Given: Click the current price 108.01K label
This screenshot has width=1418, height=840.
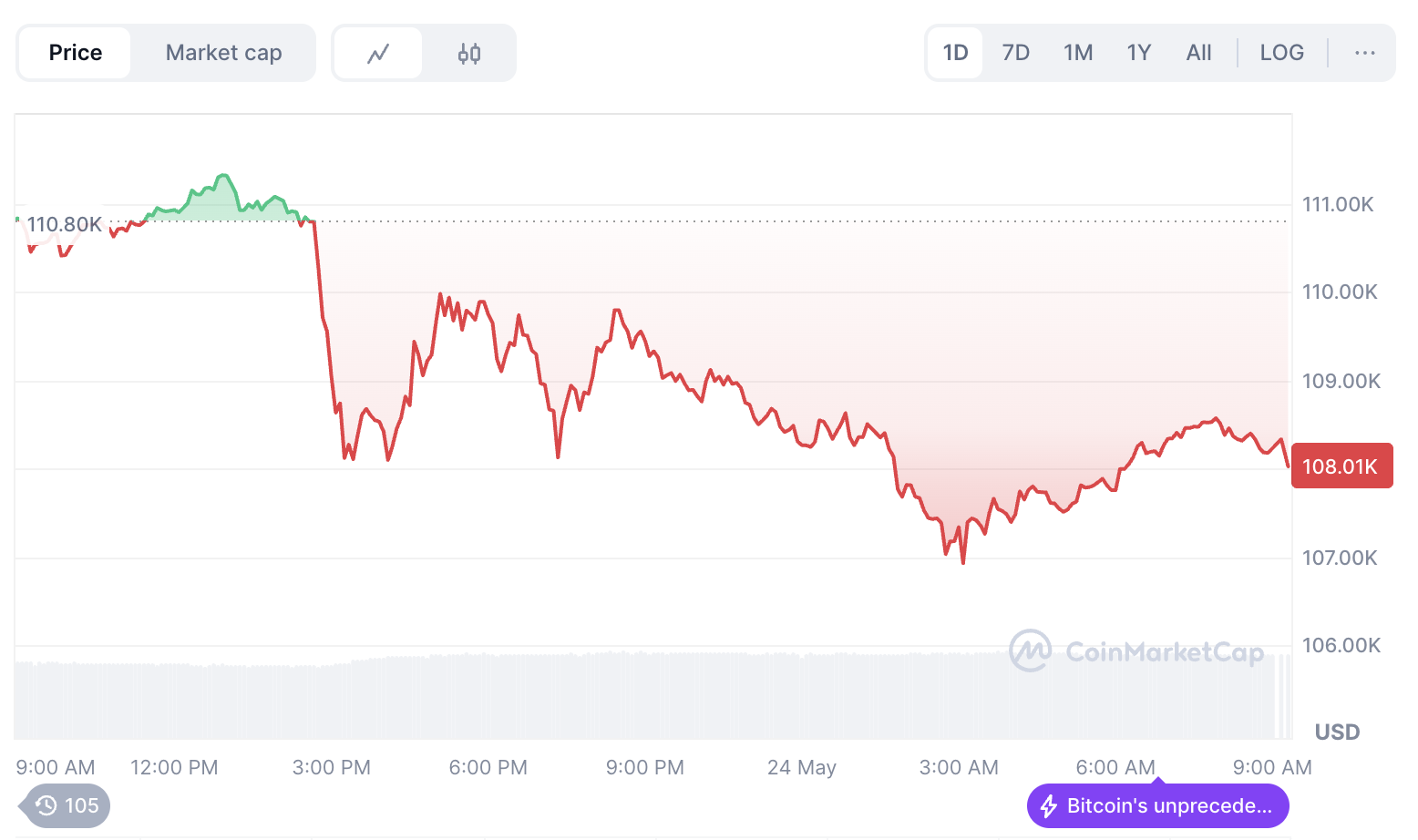Looking at the screenshot, I should point(1341,466).
